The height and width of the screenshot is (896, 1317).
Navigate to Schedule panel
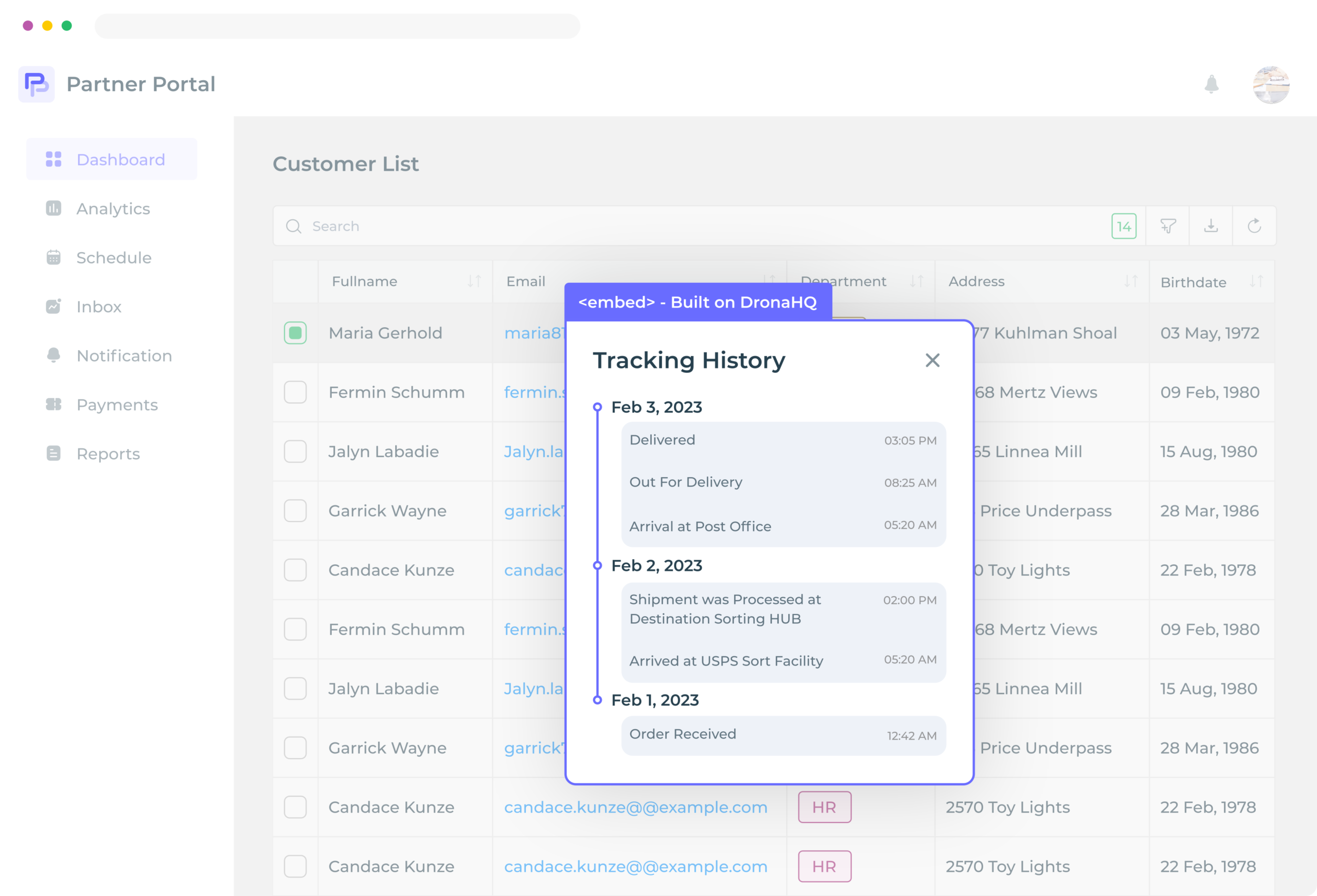coord(114,257)
